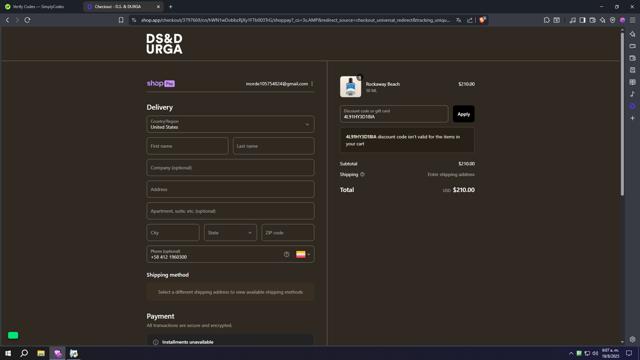Image resolution: width=640 pixels, height=360 pixels.
Task: Click the phone field help icon
Action: coord(287,254)
